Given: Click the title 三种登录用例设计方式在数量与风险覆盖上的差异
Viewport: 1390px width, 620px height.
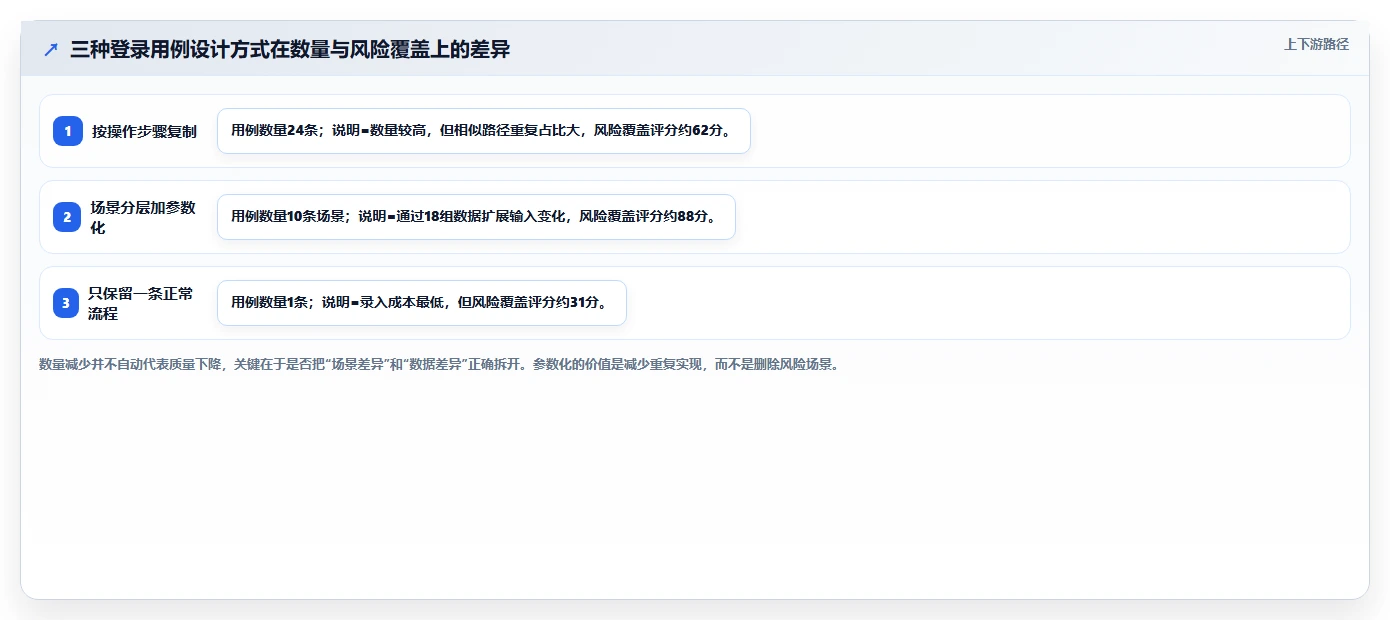Looking at the screenshot, I should [290, 49].
